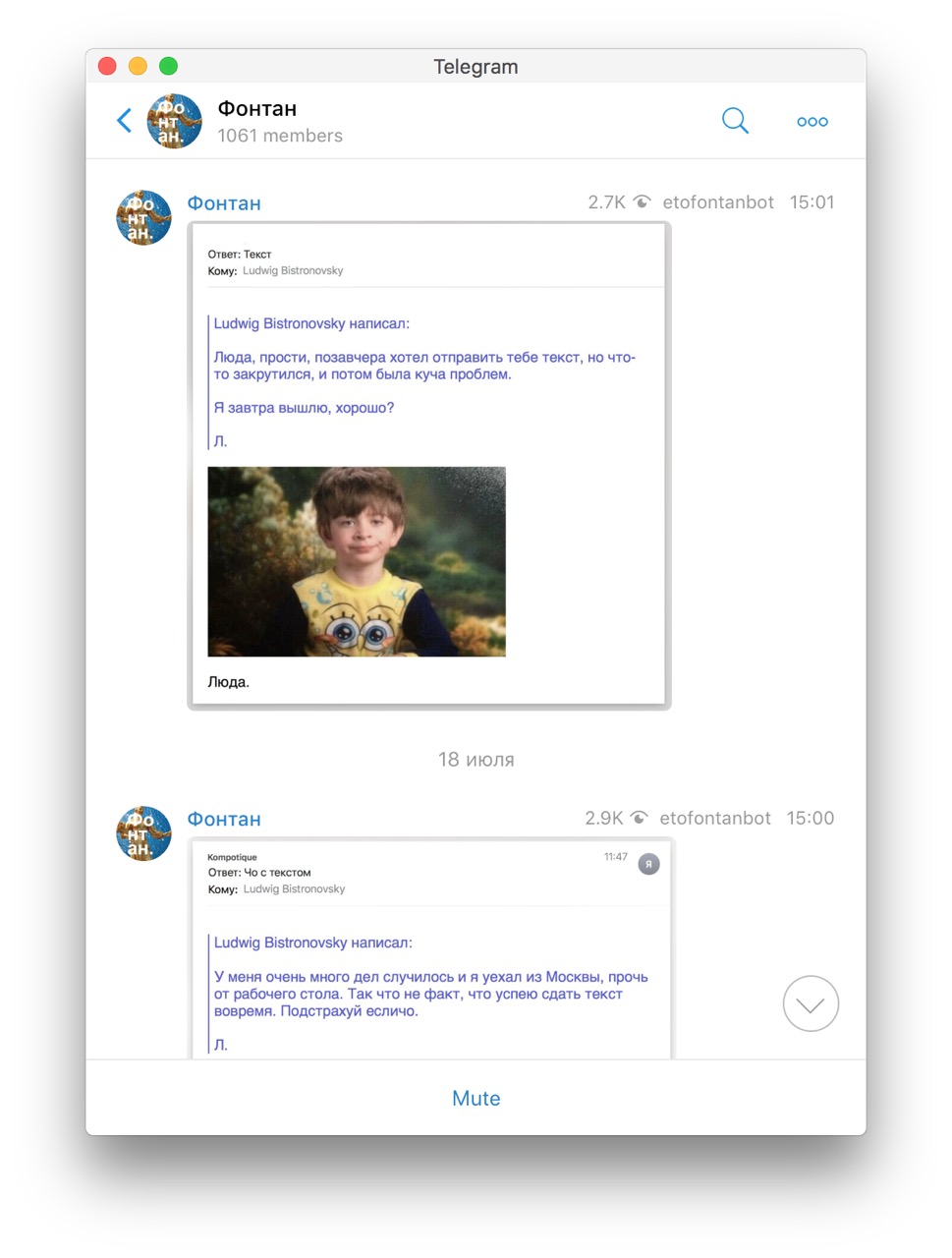The image size is (952, 1258).
Task: Click the Фонтан sender name on the 15:01 post
Action: (x=224, y=203)
